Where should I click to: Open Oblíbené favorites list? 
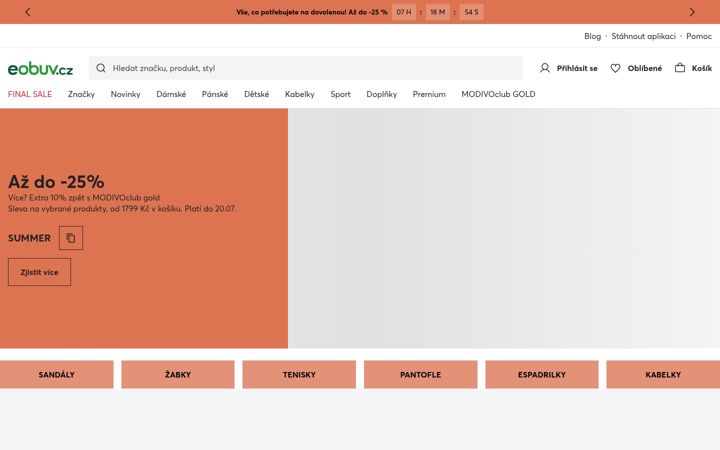(x=645, y=68)
